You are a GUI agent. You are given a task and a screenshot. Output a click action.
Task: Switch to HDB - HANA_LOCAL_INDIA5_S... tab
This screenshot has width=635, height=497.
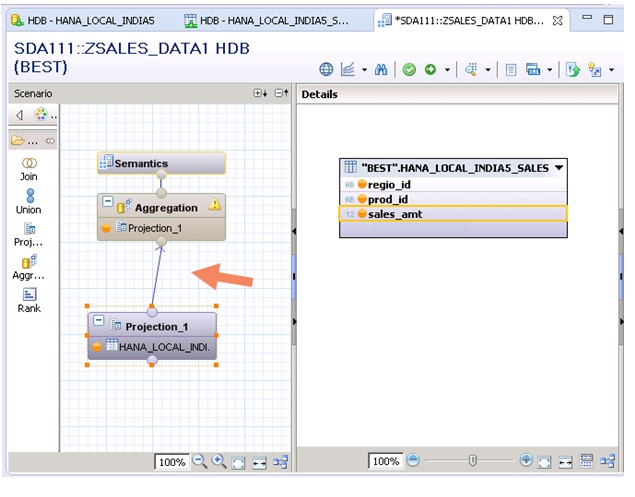pos(266,20)
